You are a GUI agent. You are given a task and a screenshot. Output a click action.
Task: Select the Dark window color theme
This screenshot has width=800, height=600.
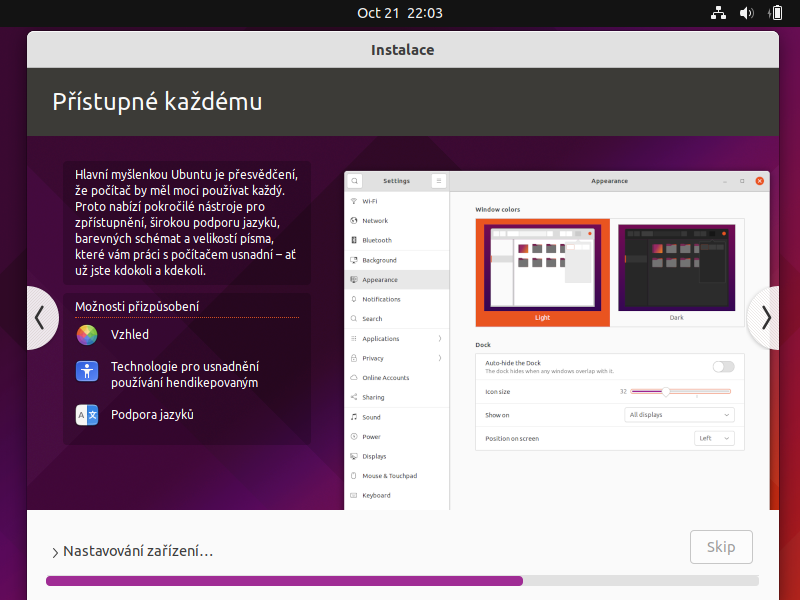click(x=677, y=267)
